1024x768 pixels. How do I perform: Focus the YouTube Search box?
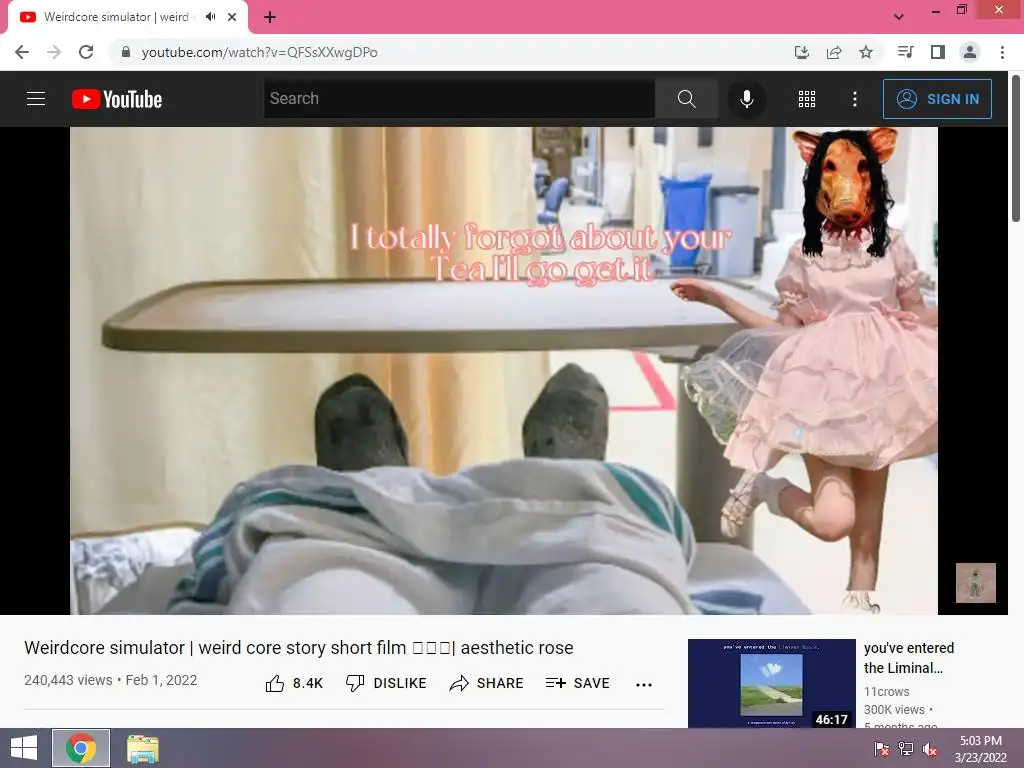click(459, 99)
